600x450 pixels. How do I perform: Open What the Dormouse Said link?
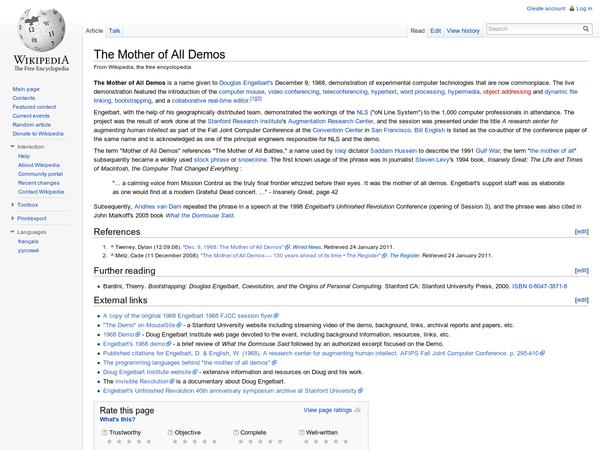tap(199, 215)
